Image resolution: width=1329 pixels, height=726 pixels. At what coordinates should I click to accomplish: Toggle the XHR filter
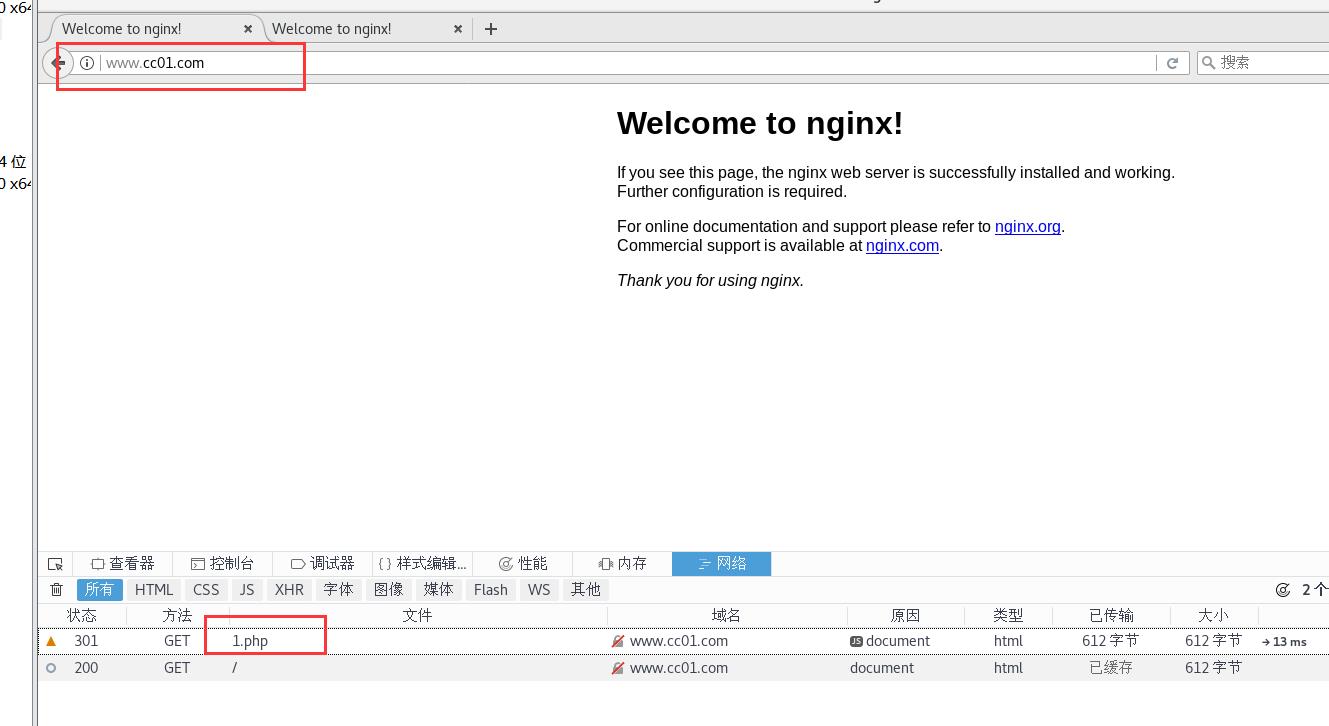[289, 590]
